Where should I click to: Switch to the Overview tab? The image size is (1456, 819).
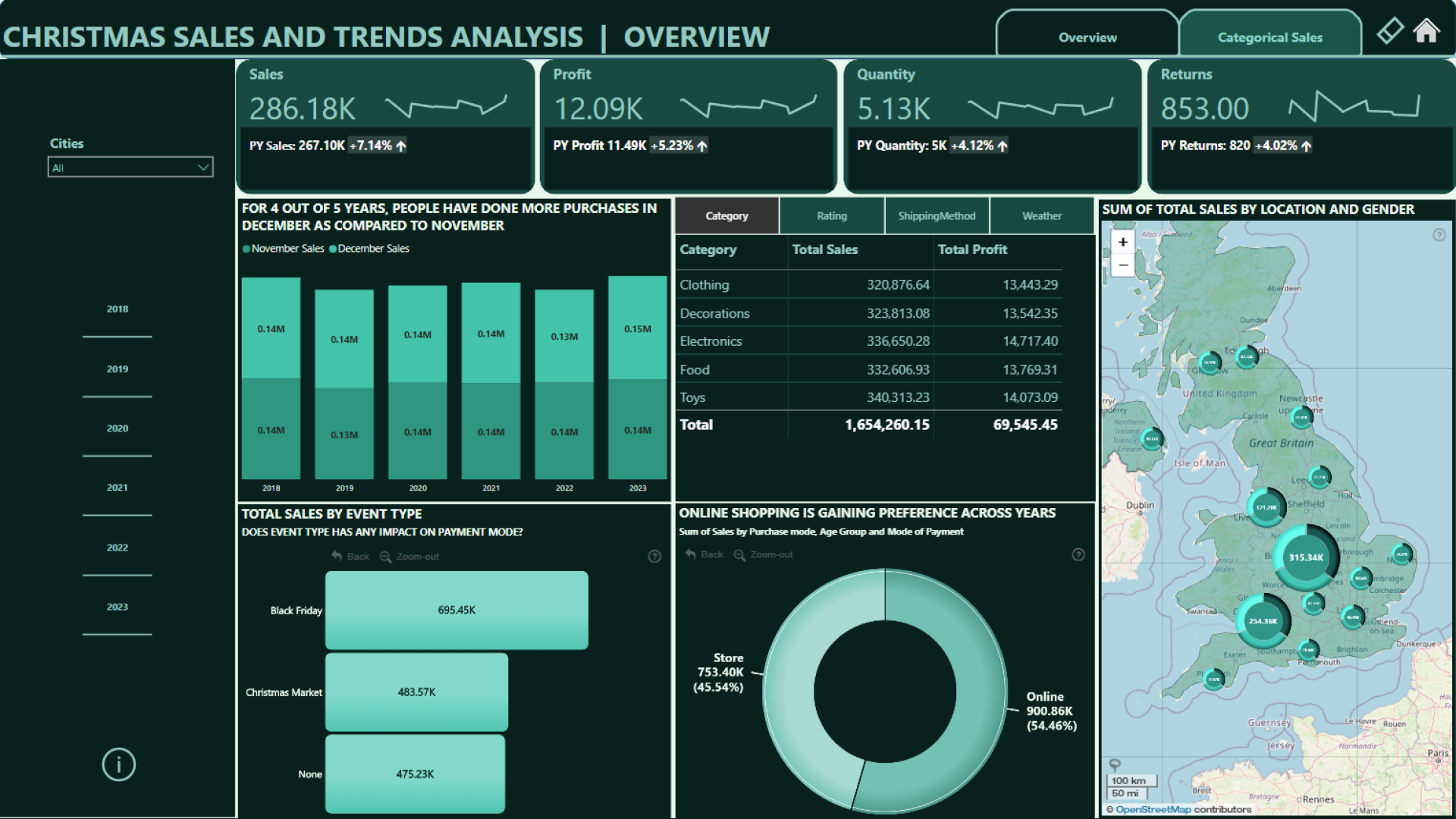1087,37
